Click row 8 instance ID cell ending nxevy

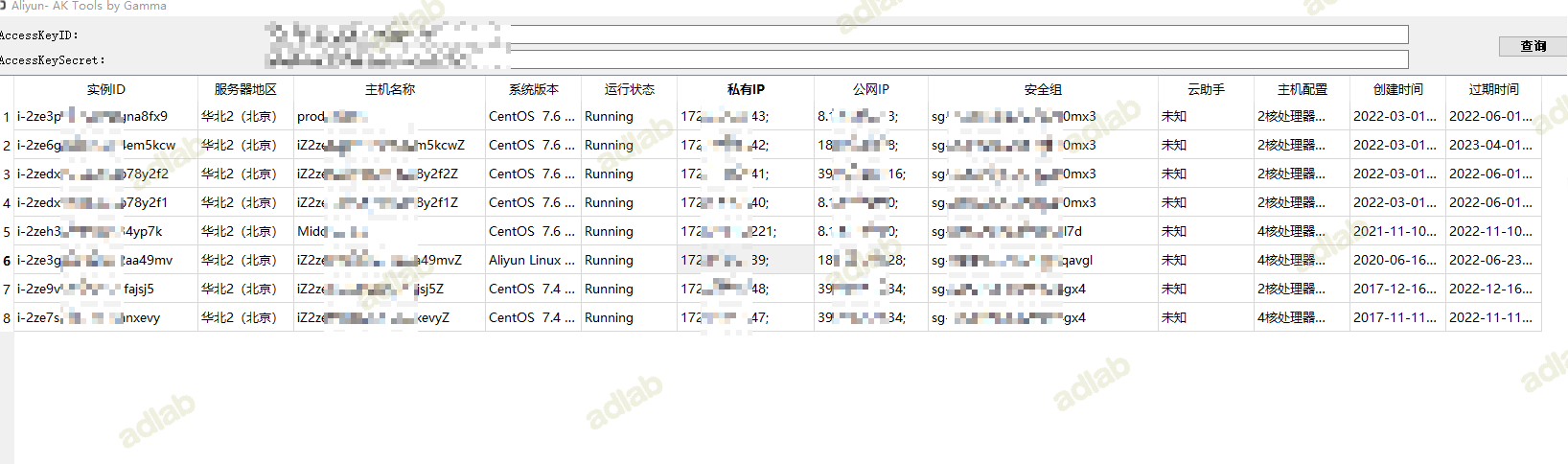(105, 317)
